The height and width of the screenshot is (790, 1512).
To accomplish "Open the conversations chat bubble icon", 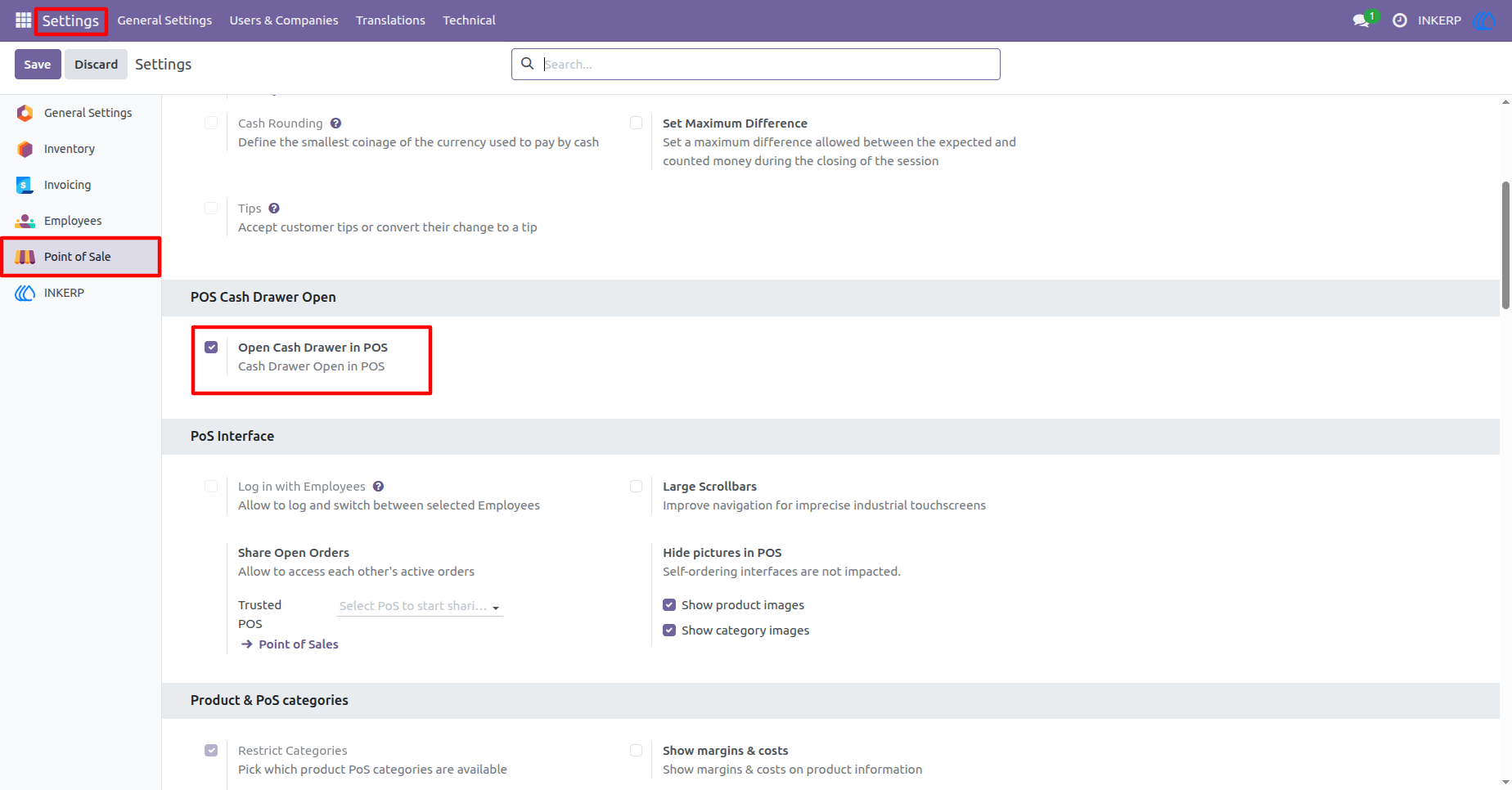I will (x=1361, y=20).
